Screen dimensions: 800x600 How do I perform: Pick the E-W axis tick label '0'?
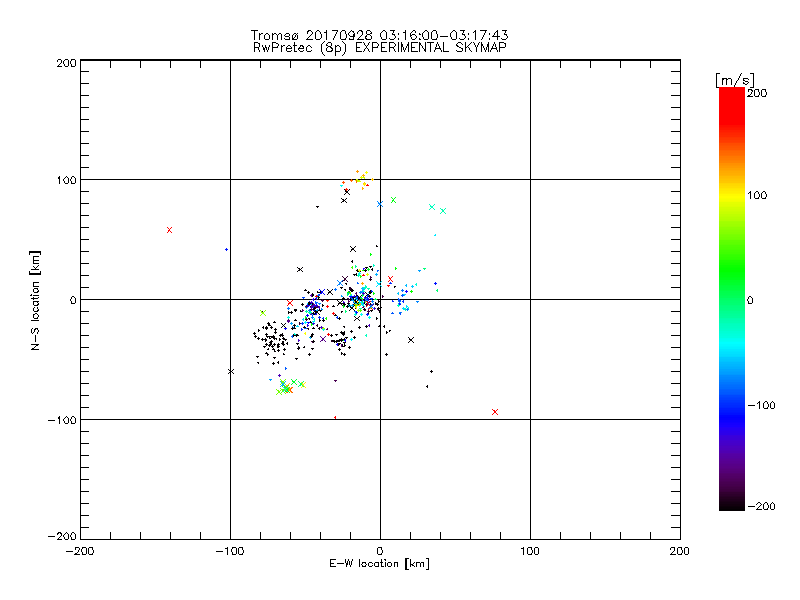coord(380,551)
